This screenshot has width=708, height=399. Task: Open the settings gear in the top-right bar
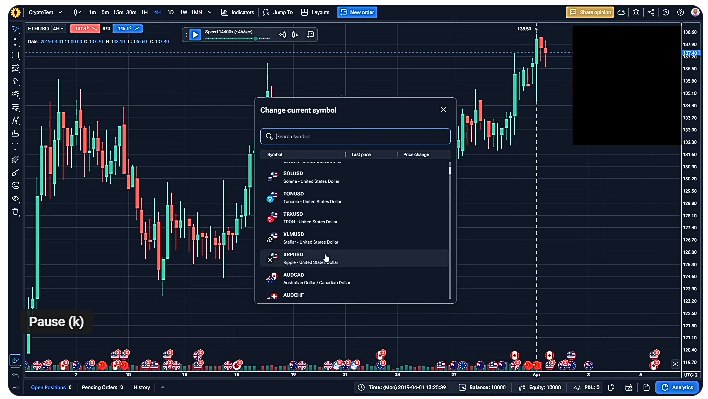click(680, 12)
